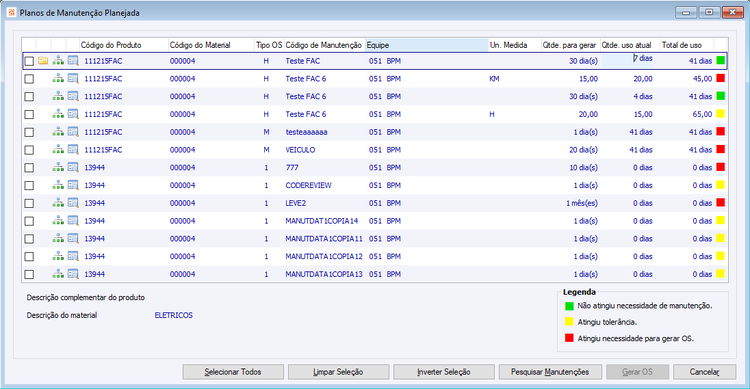Click the hierarchy tree icon in the MANUTDATA1COPIA11 row
Screen dimensions: 750x389
[58, 238]
